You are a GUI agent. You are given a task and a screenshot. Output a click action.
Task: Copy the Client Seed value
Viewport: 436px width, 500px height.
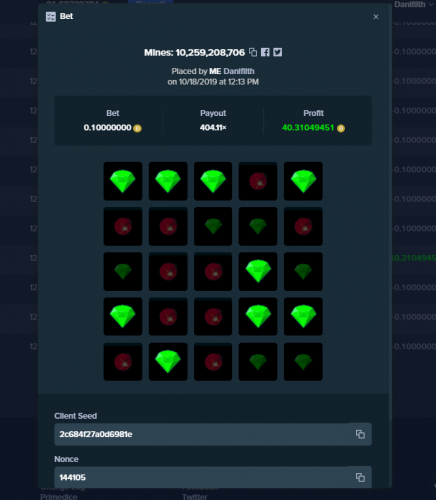(360, 434)
